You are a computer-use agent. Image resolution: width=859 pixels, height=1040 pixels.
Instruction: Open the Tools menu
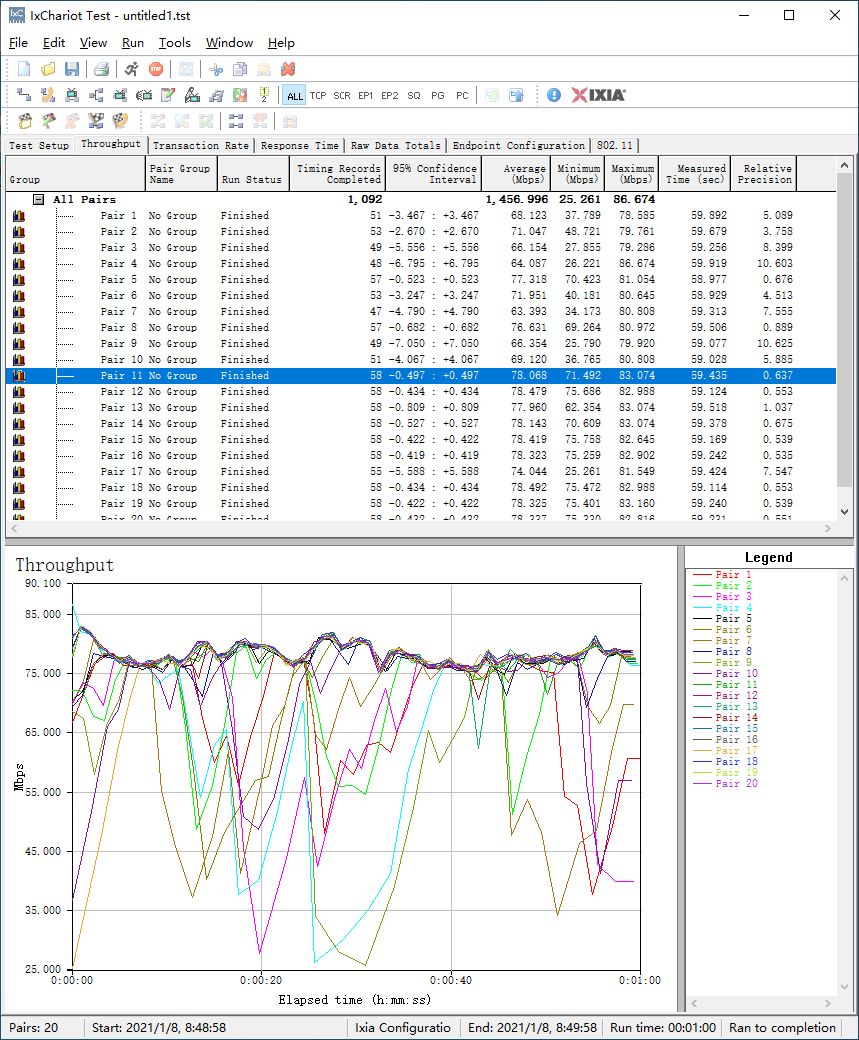174,42
